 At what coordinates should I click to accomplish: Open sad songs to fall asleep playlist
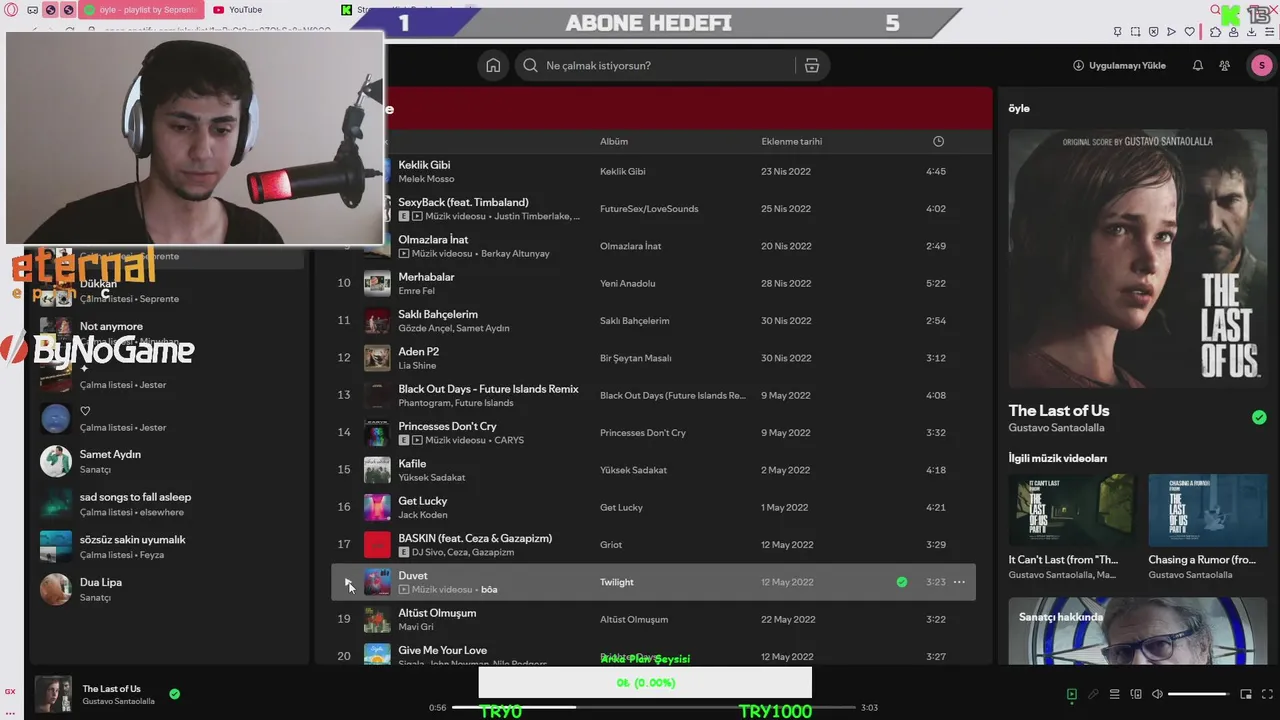pos(167,504)
